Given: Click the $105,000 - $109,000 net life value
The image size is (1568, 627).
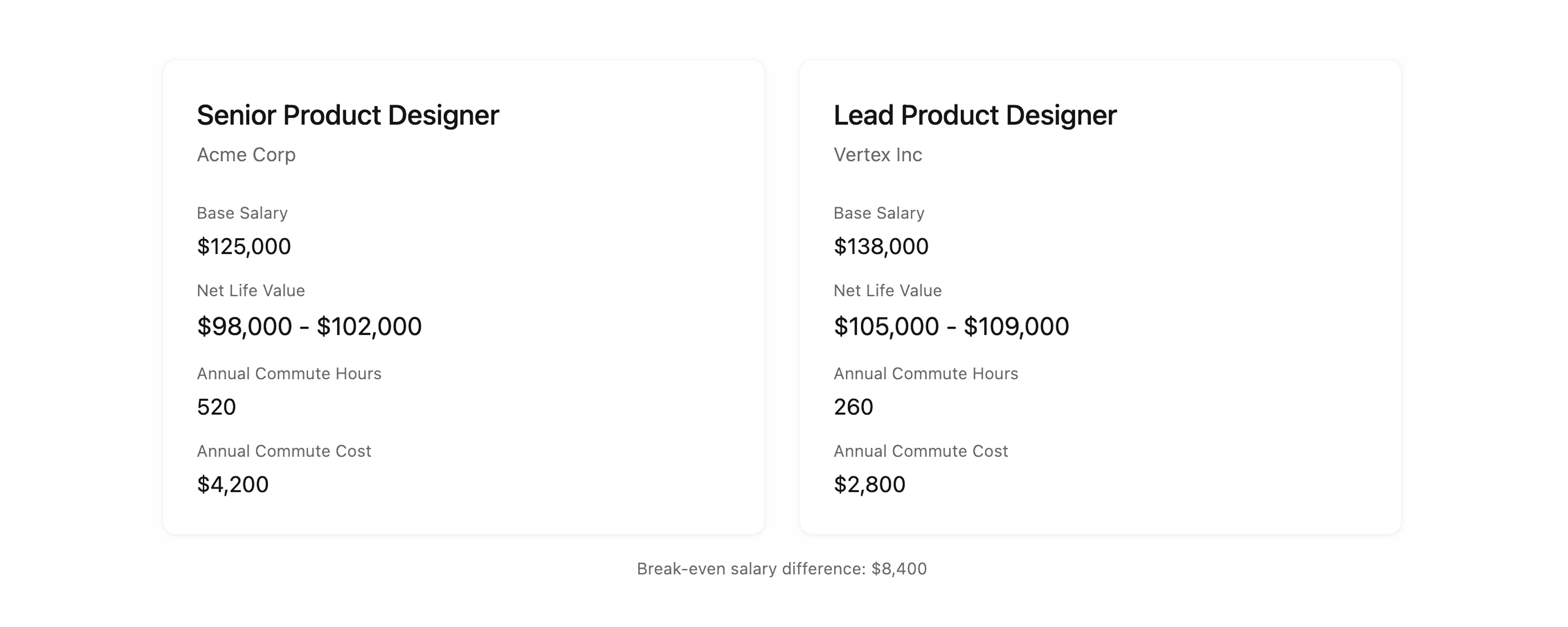Looking at the screenshot, I should click(951, 326).
